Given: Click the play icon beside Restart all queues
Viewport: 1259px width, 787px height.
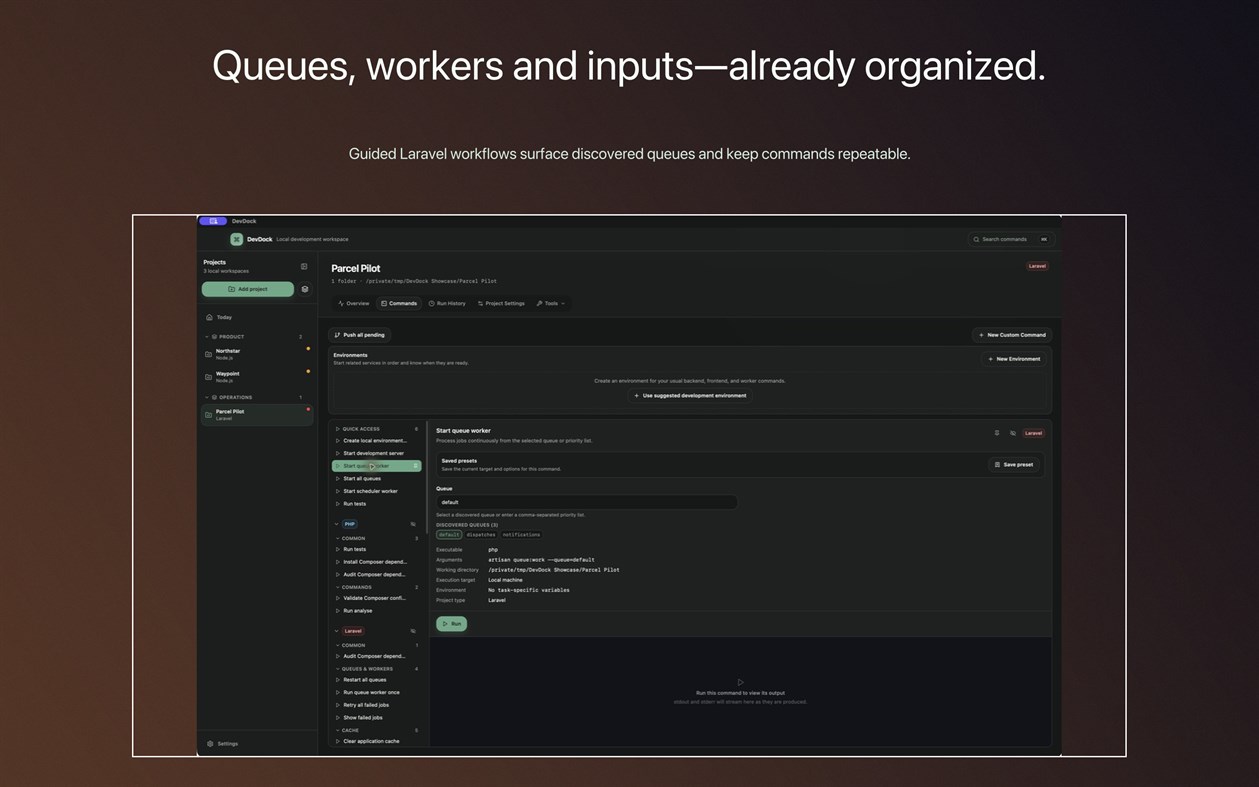Looking at the screenshot, I should (338, 680).
